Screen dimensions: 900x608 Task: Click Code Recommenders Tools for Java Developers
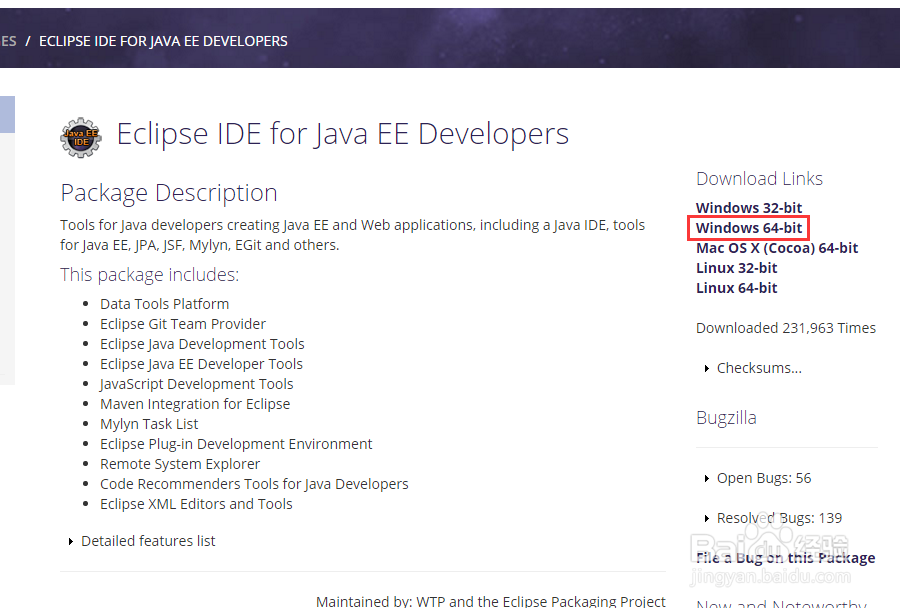(254, 484)
